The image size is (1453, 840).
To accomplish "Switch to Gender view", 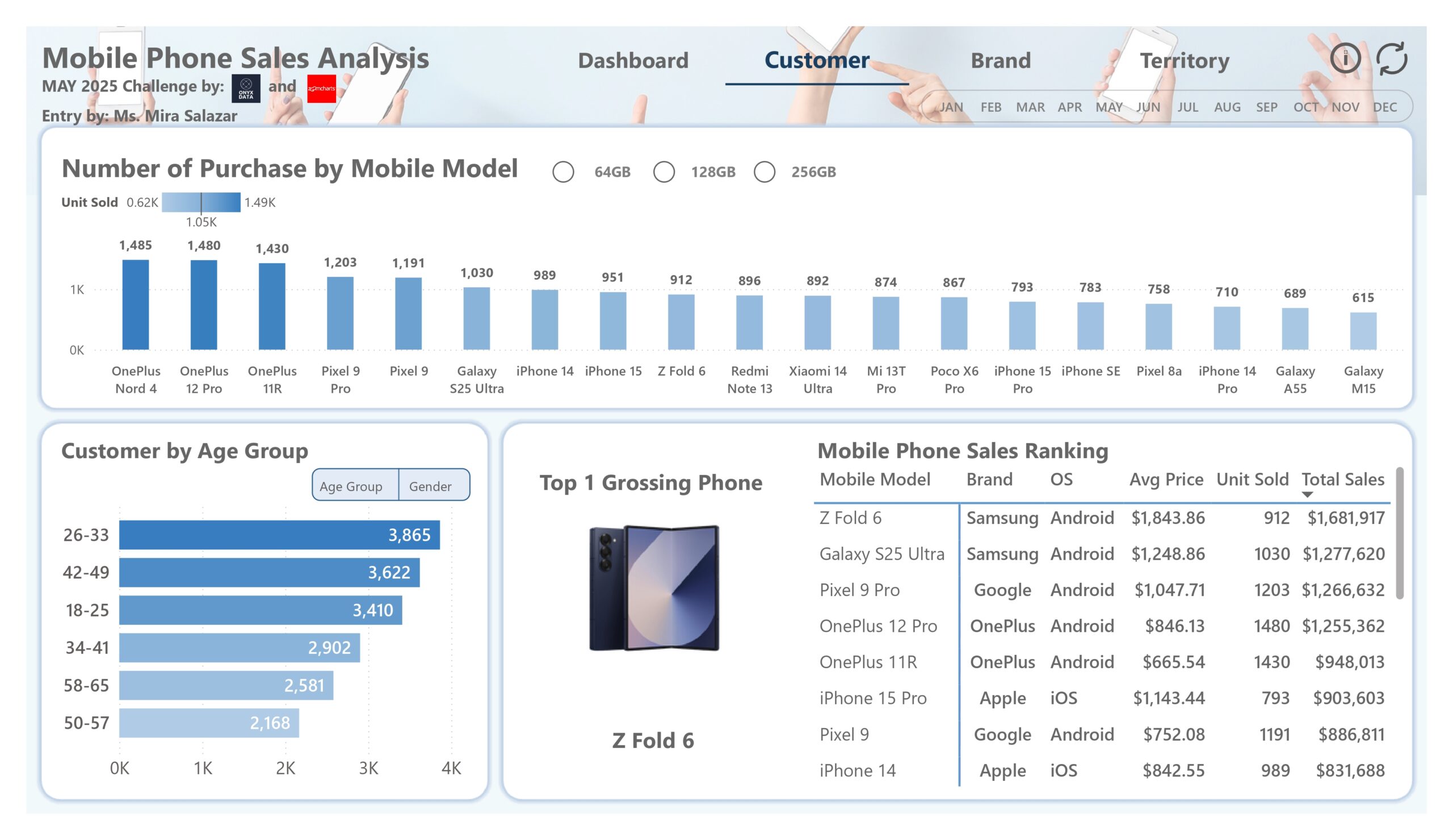I will pyautogui.click(x=434, y=485).
